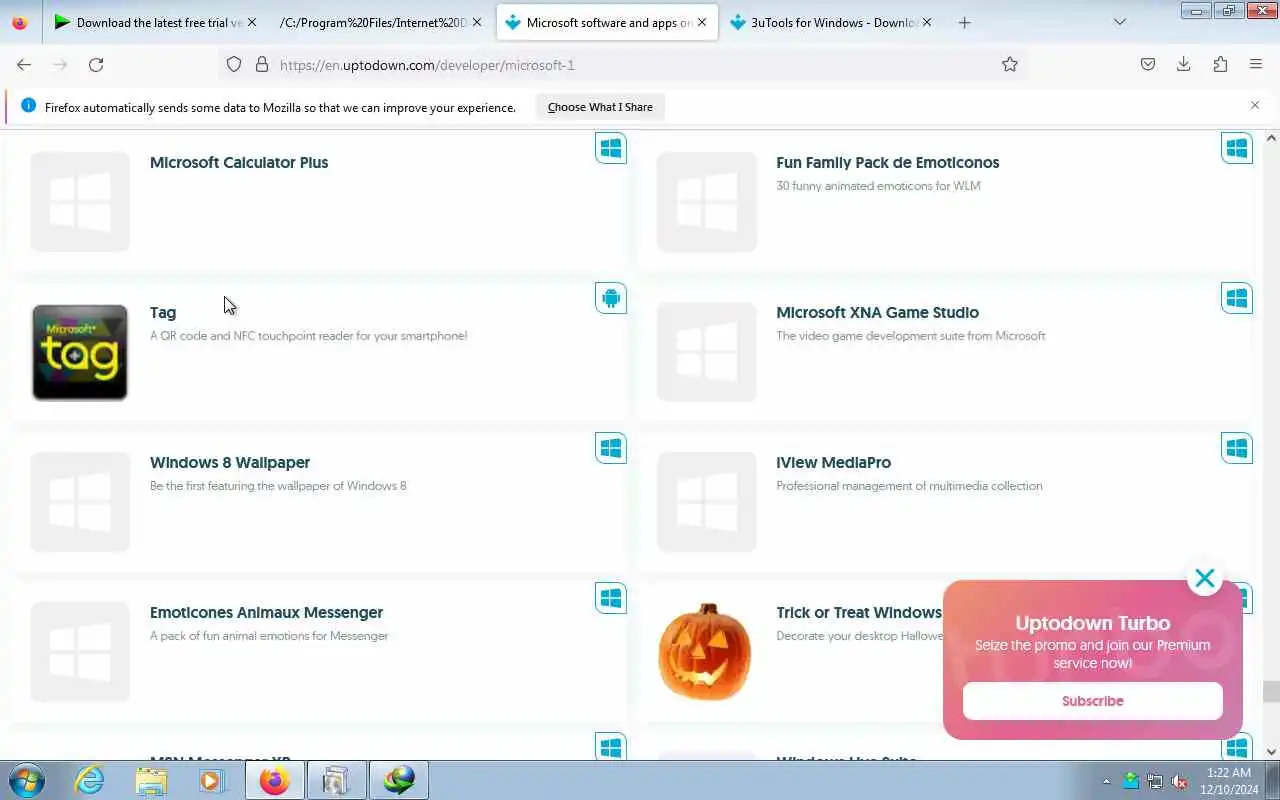Open Fun Family Pack de Emoticonos link
This screenshot has height=800, width=1280.
coord(888,162)
